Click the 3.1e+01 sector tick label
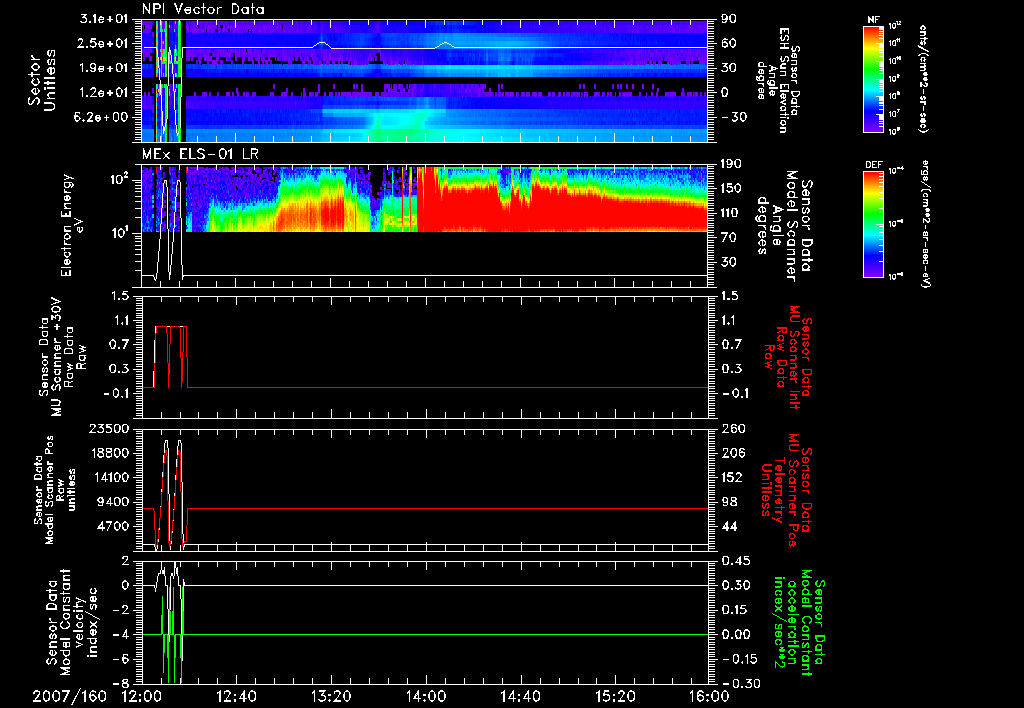 coord(103,19)
